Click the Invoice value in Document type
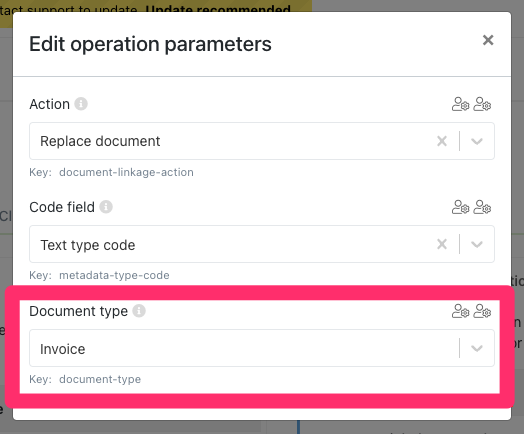 point(63,349)
